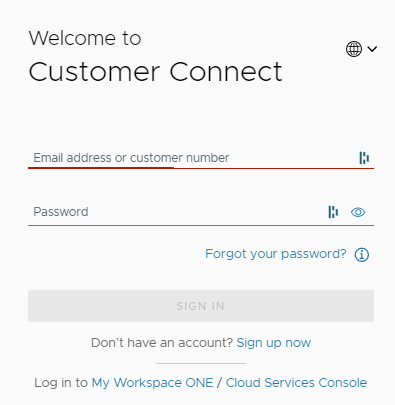The width and height of the screenshot is (395, 405).
Task: Focus the Email address or customer number field
Action: 201,158
